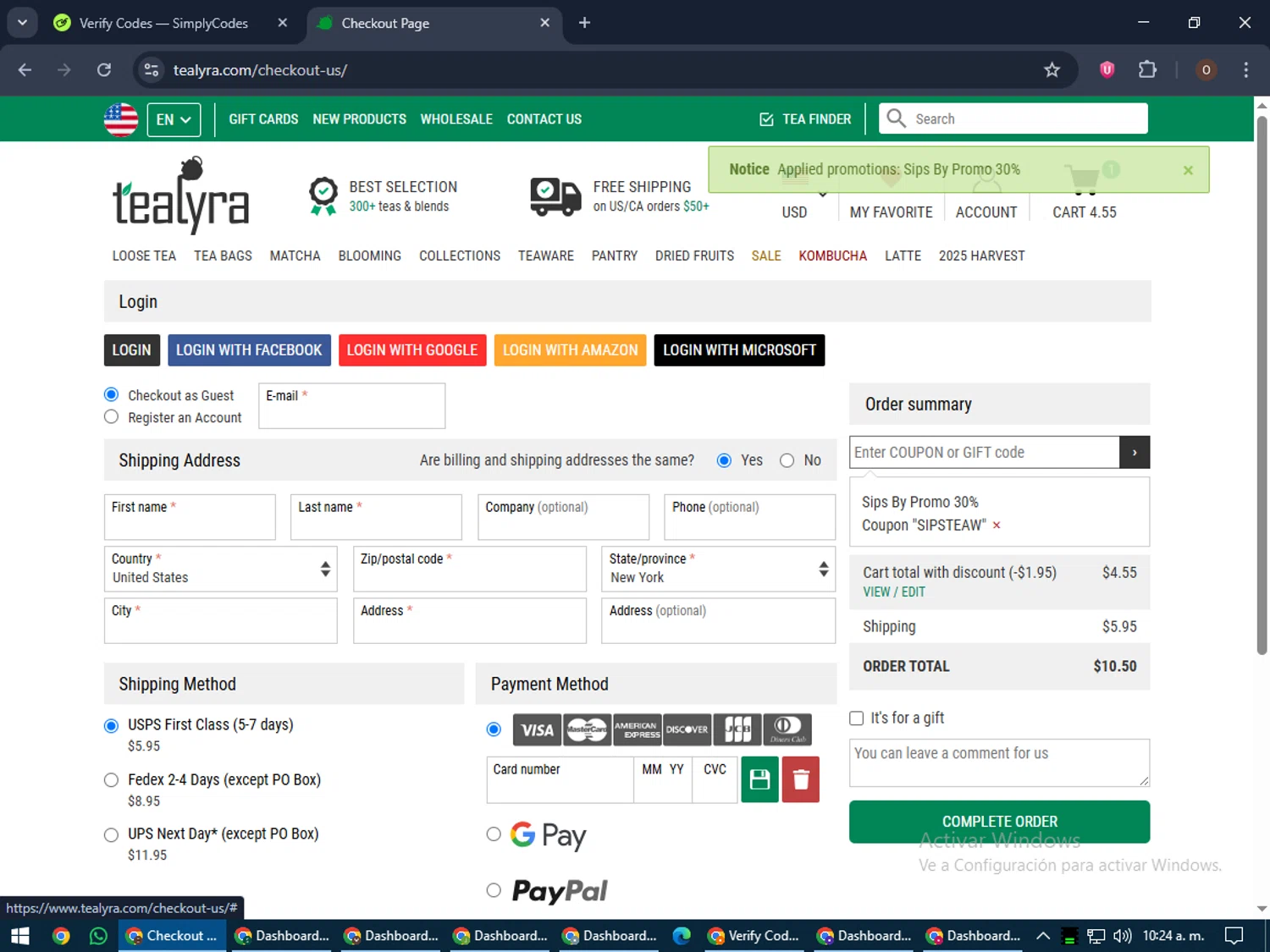The width and height of the screenshot is (1270, 952).
Task: Select the credit card payment option
Action: [x=494, y=729]
